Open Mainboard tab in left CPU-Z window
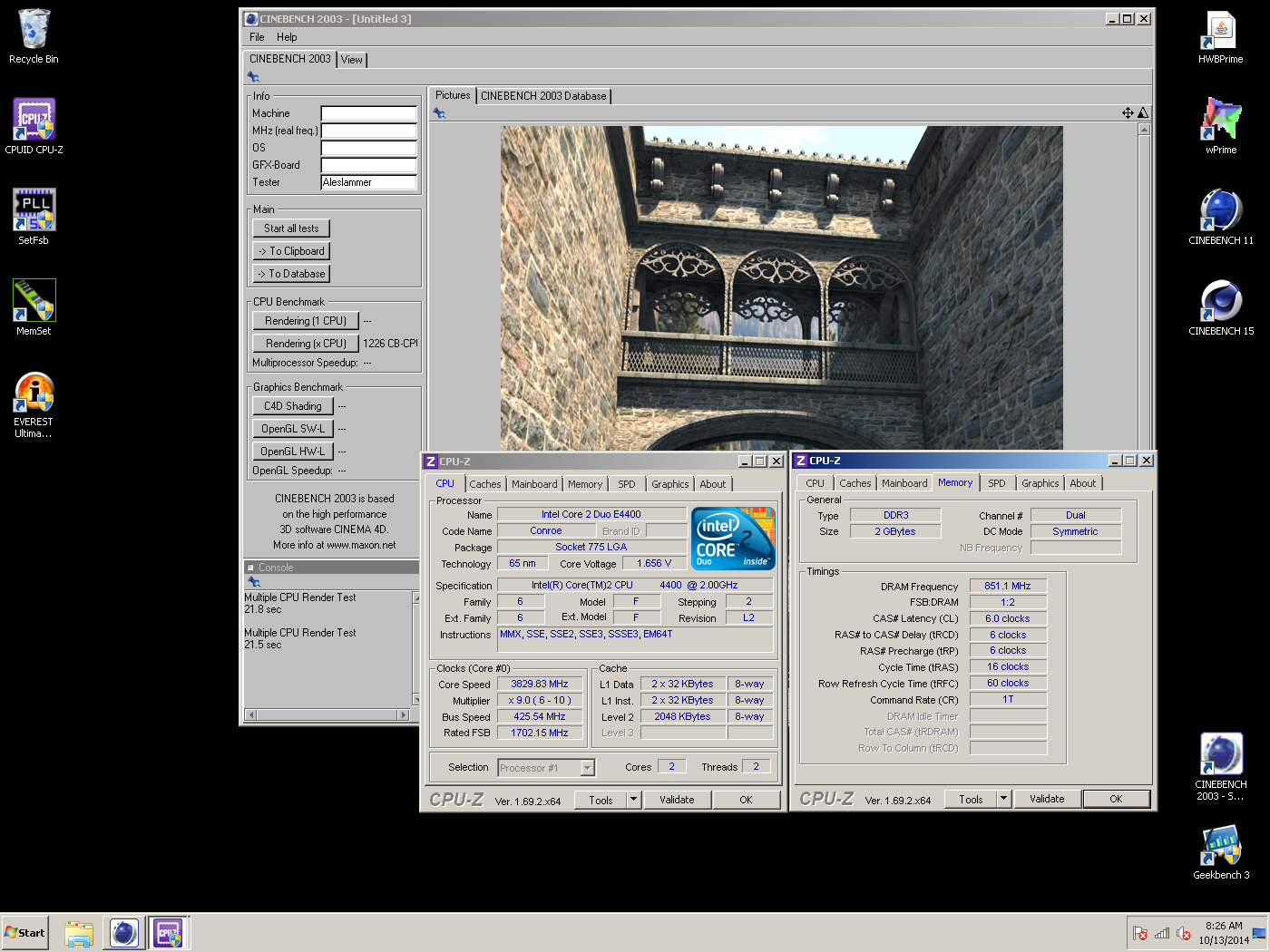Screen dimensions: 1270x952 point(534,484)
